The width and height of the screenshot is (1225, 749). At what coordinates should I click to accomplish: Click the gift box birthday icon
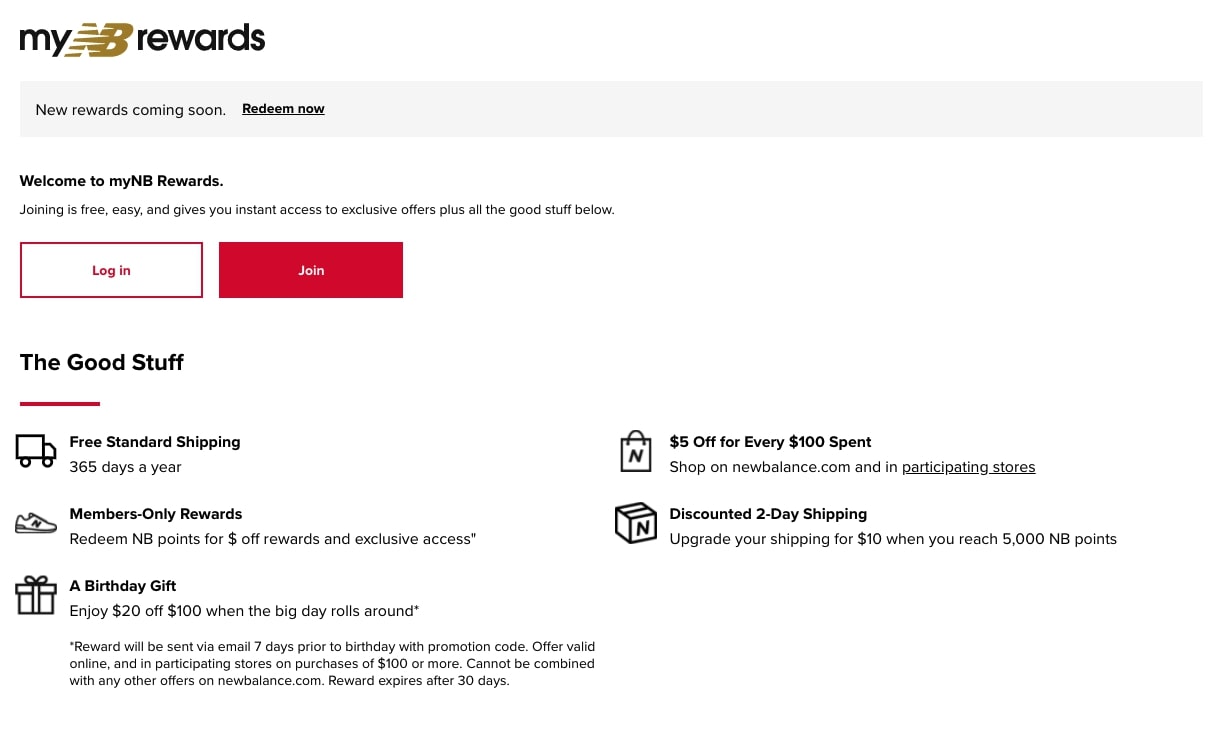click(36, 595)
